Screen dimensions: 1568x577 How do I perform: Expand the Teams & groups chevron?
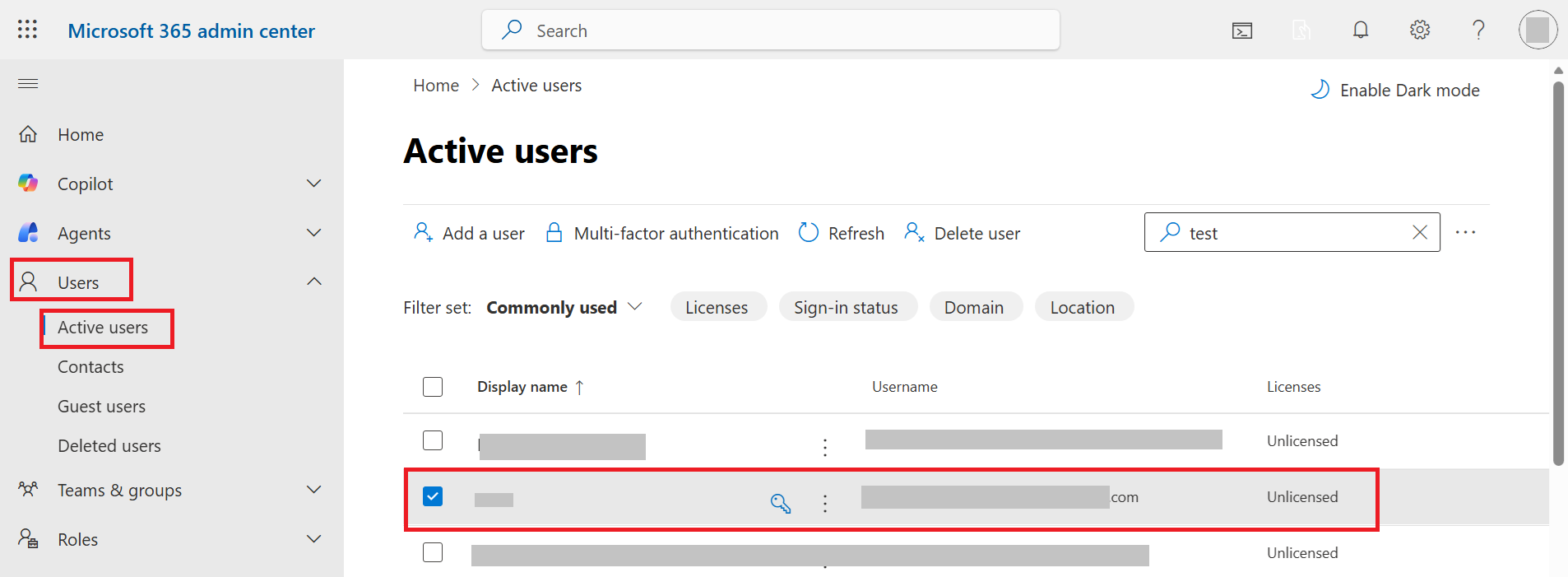point(313,490)
